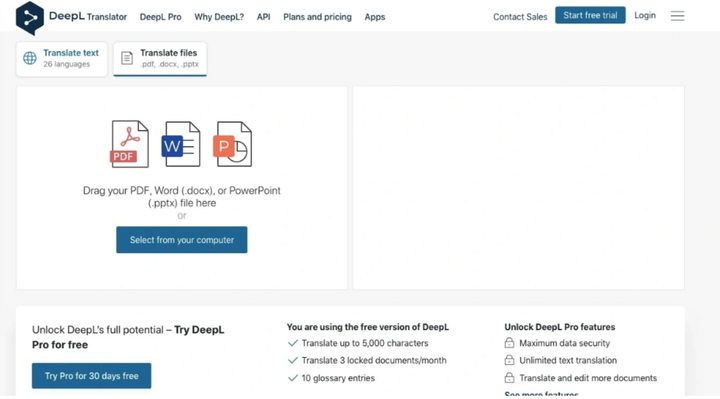Click 'Maximum data security' text
720x399 pixels.
(564, 343)
